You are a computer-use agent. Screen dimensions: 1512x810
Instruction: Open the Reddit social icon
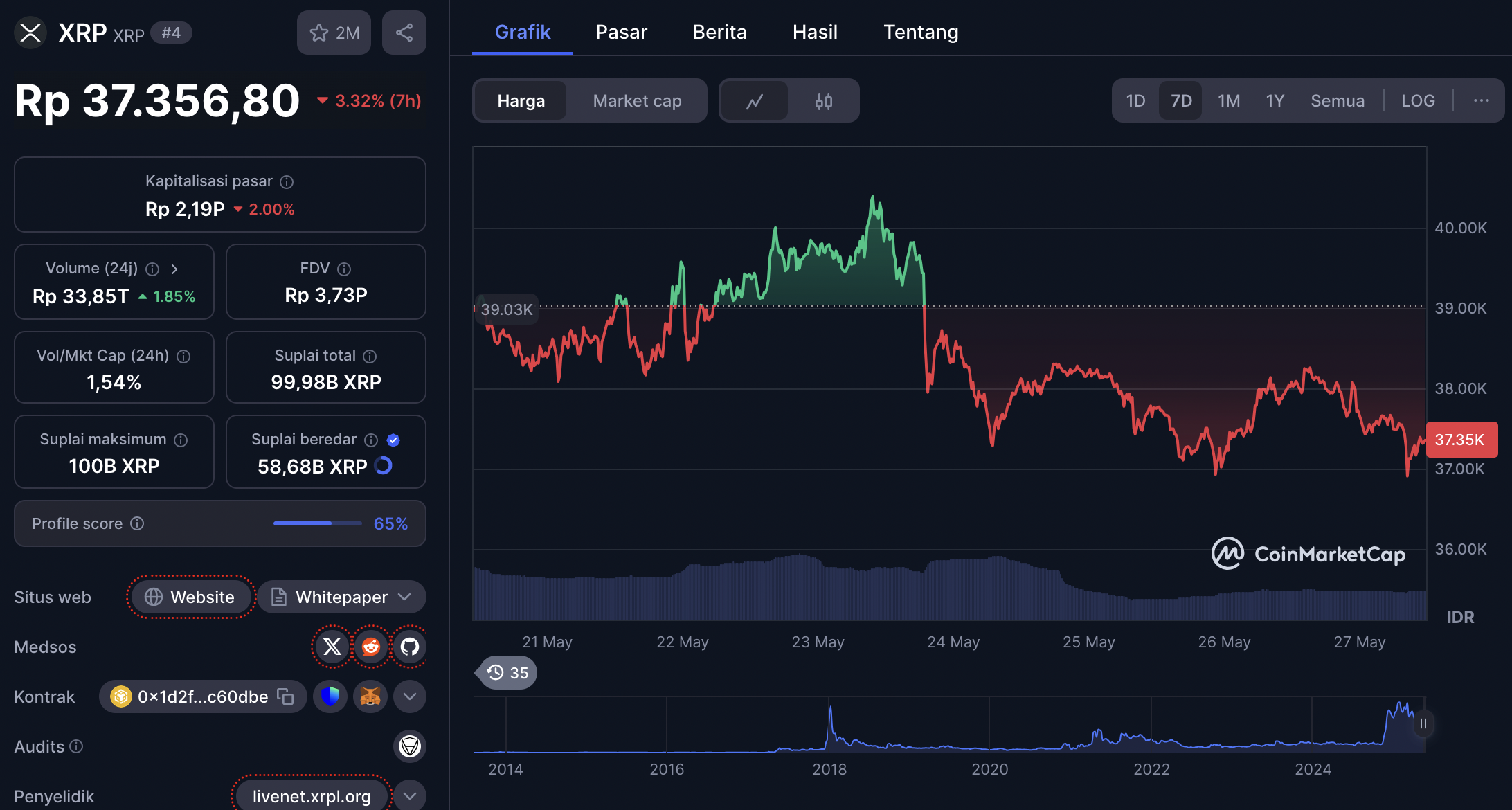(371, 647)
